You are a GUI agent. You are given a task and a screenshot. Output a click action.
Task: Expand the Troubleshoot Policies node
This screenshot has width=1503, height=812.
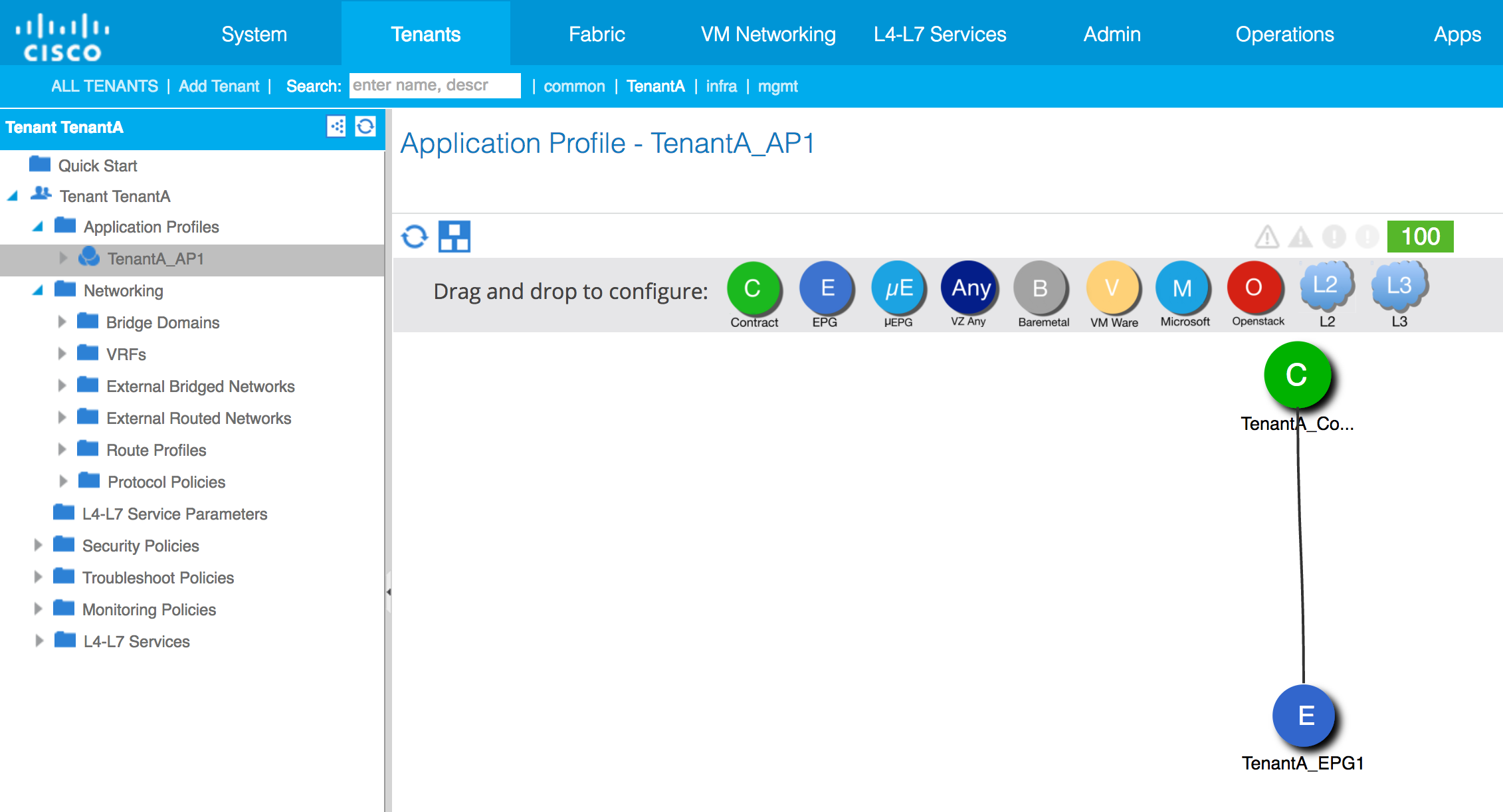coord(38,577)
